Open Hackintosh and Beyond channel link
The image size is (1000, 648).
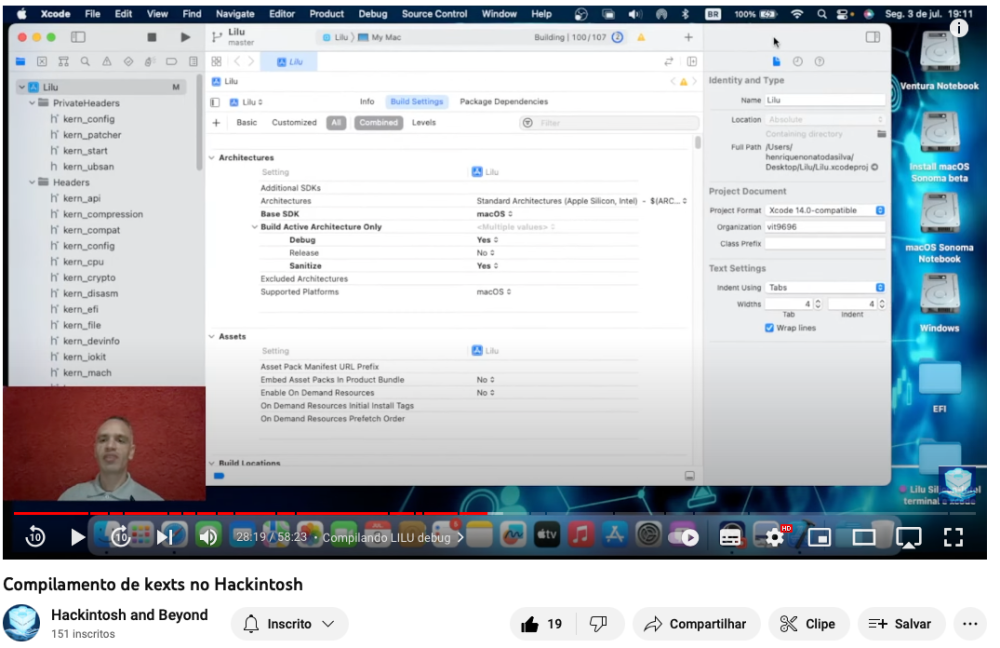coord(129,615)
